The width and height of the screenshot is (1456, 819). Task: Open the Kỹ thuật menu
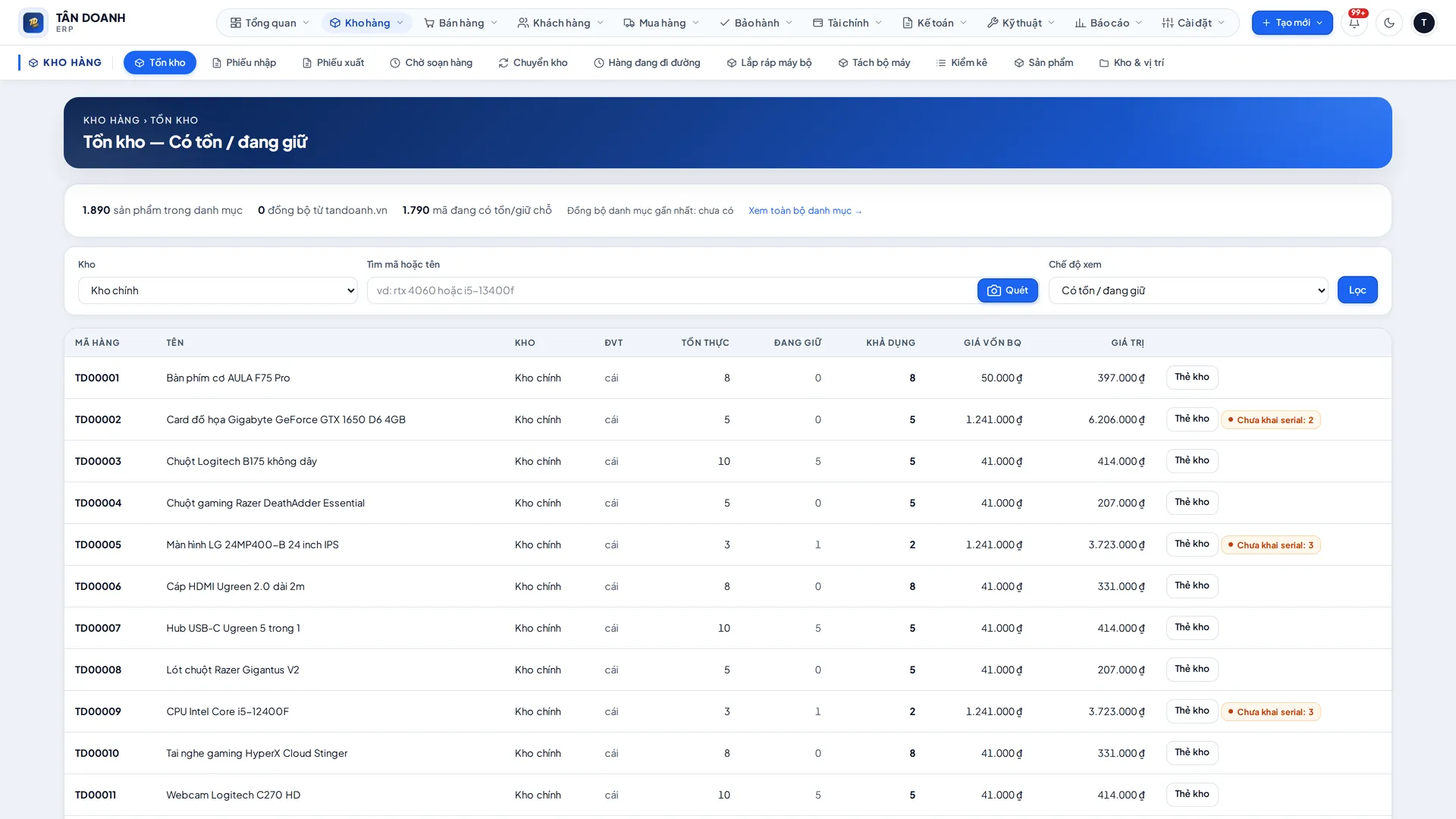tap(1021, 23)
